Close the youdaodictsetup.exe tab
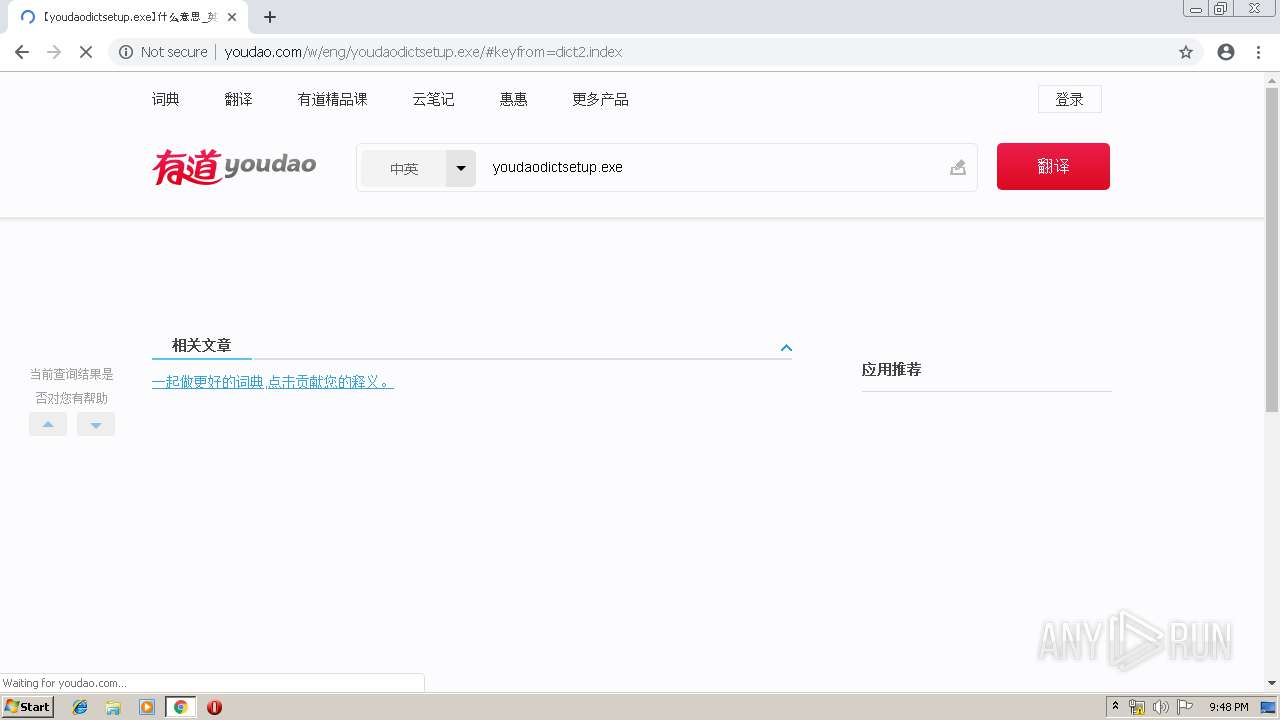1280x720 pixels. click(x=232, y=17)
